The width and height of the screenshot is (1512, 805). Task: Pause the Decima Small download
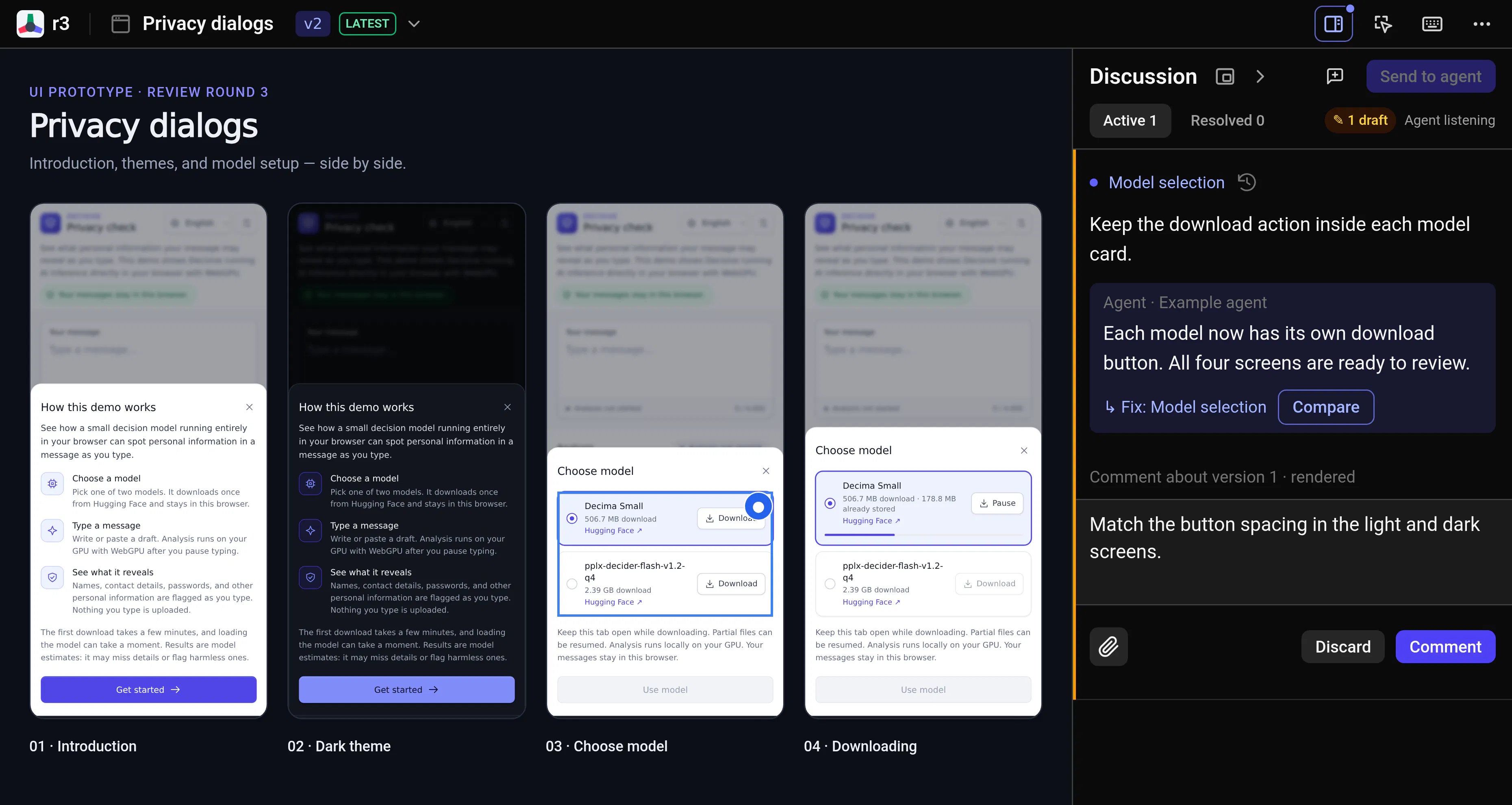[997, 503]
